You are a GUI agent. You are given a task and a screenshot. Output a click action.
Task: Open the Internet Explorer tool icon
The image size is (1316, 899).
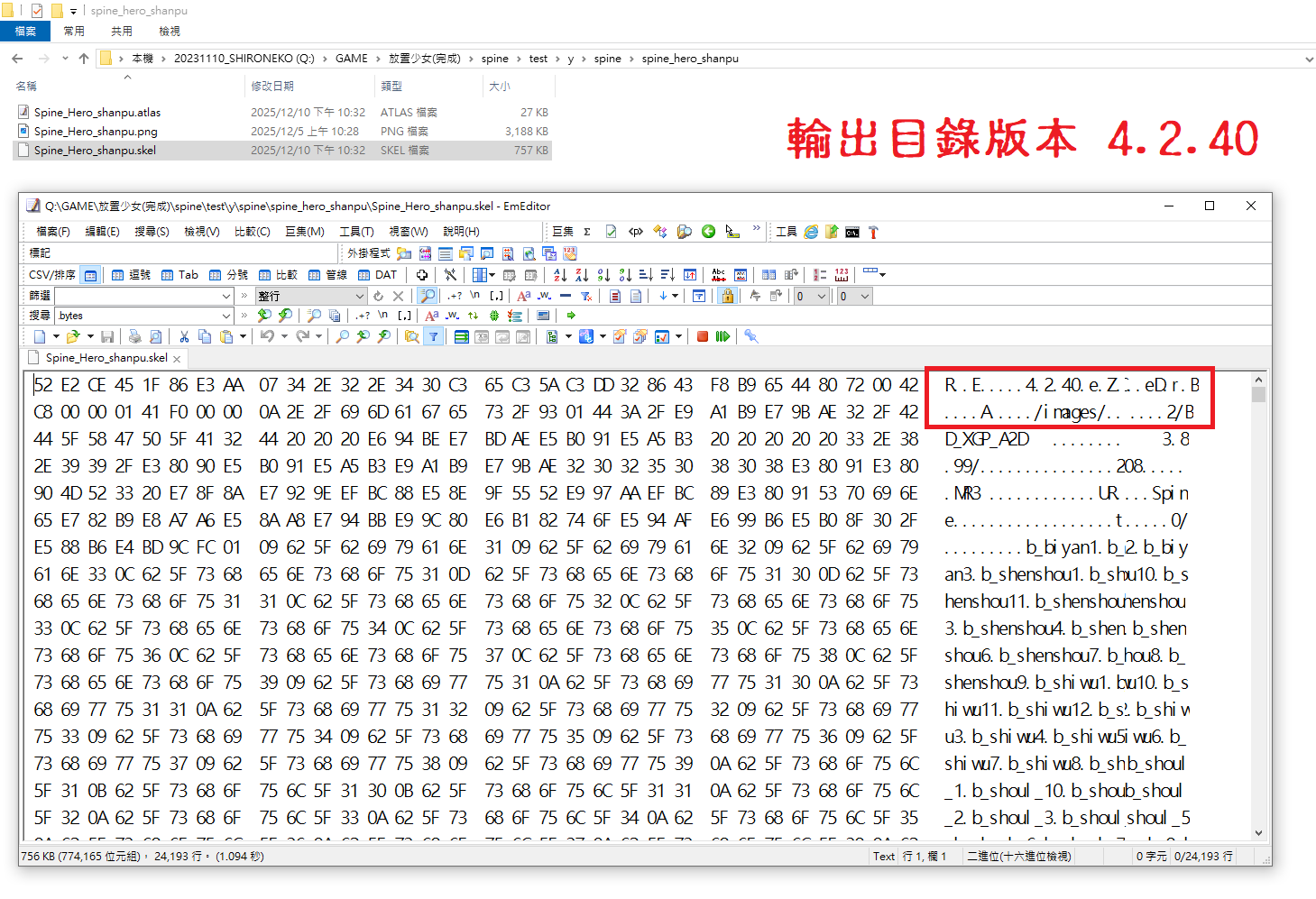[x=811, y=233]
